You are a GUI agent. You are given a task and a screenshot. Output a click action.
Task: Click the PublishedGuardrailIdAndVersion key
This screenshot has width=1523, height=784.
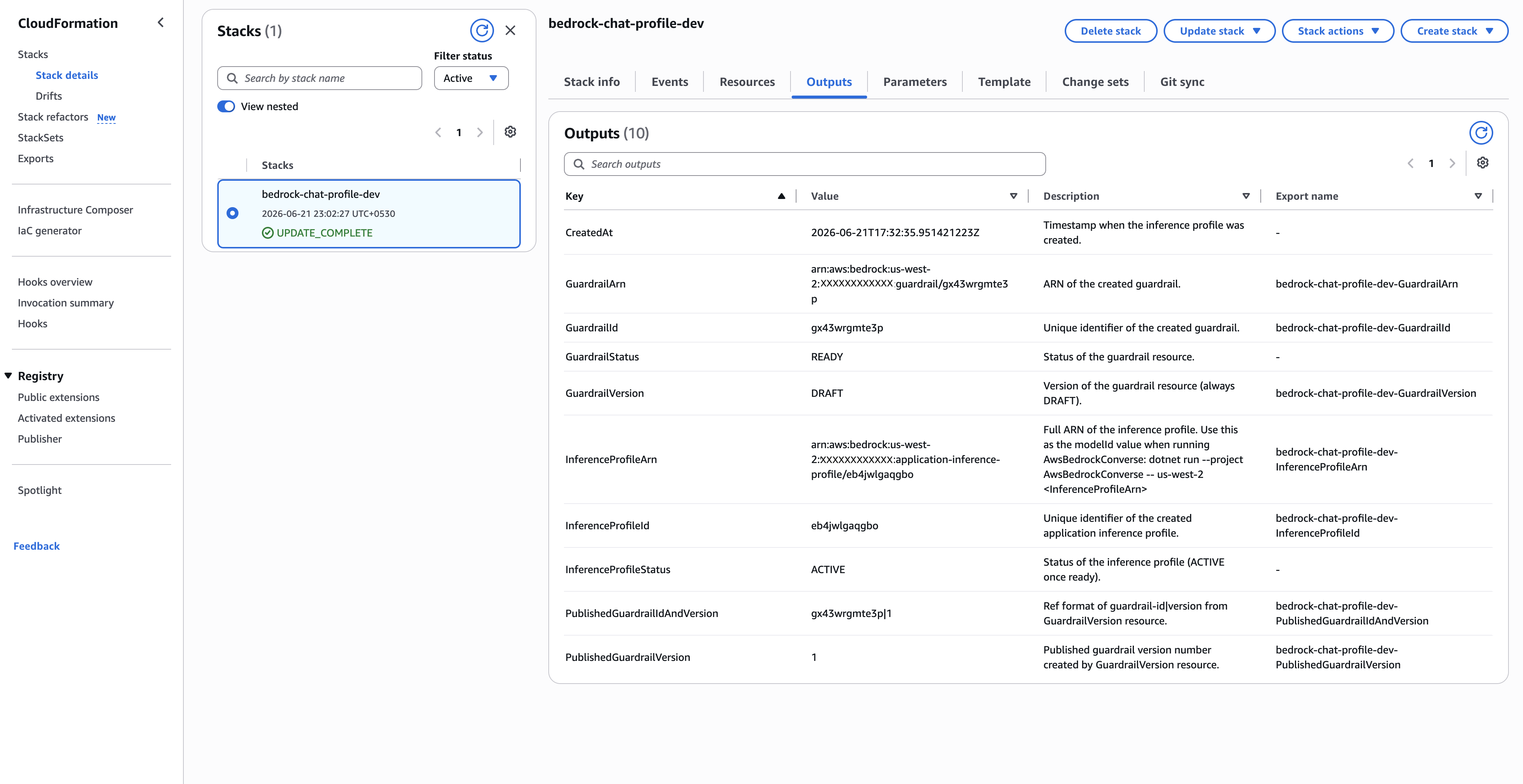[641, 613]
